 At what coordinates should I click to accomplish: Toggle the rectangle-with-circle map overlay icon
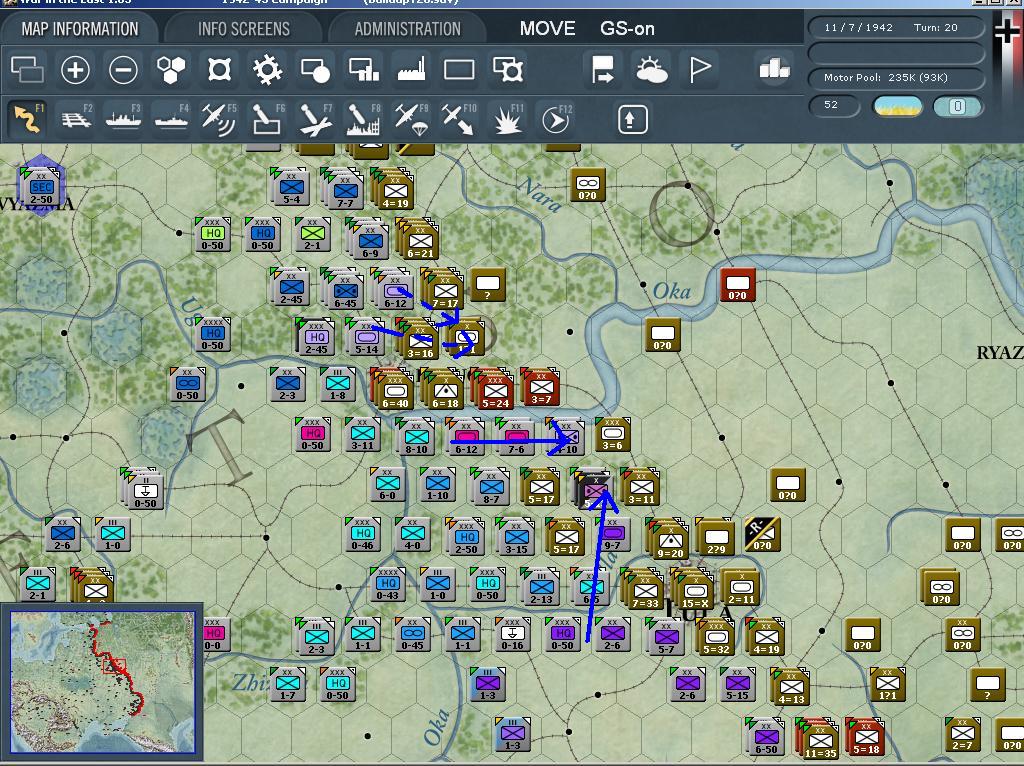click(x=315, y=69)
